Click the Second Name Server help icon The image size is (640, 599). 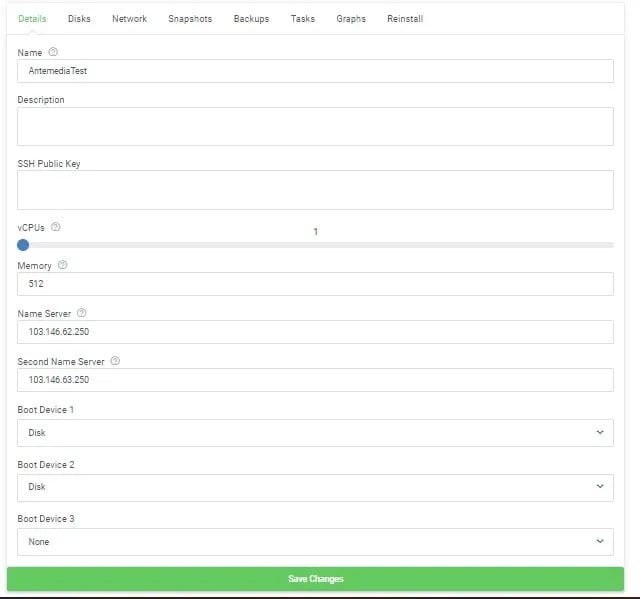[115, 361]
